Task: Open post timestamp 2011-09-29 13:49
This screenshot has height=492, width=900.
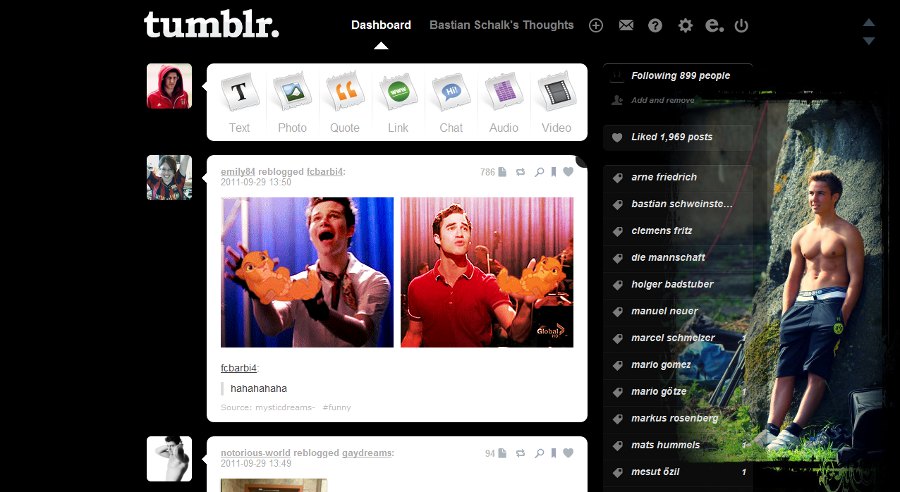Action: tap(256, 463)
